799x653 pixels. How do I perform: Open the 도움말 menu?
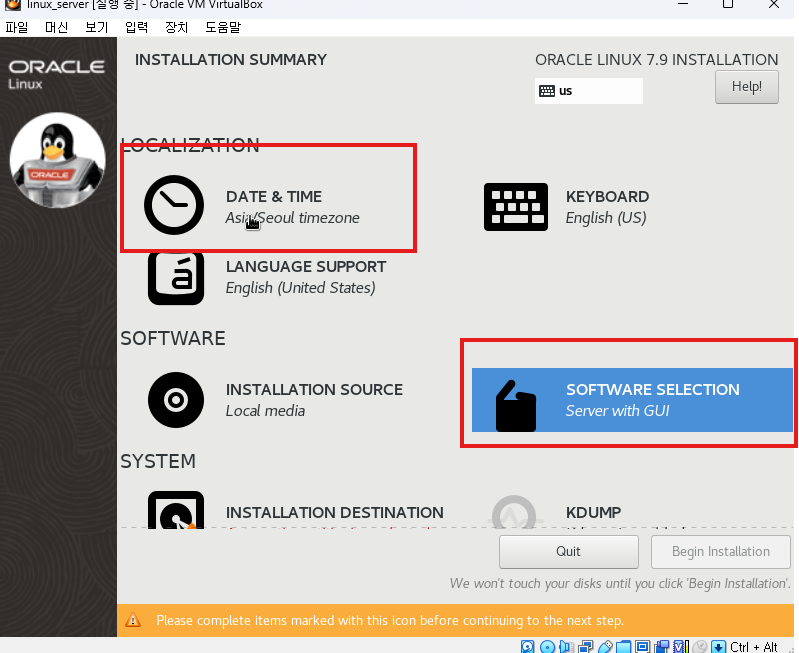click(223, 27)
